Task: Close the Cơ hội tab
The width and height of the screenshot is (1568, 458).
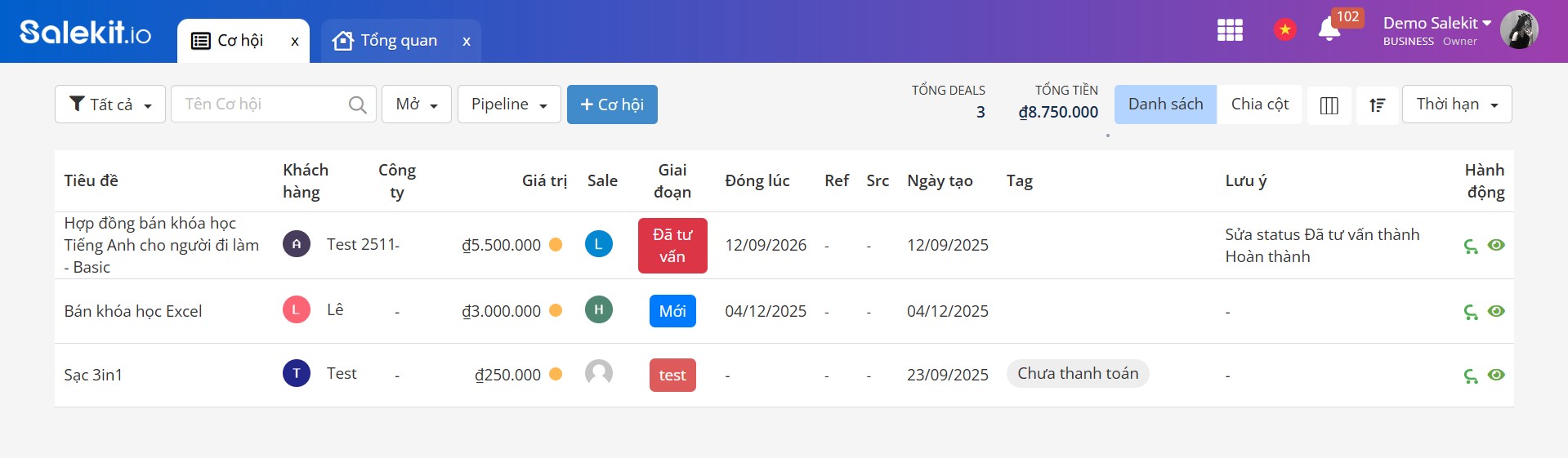Action: [295, 42]
